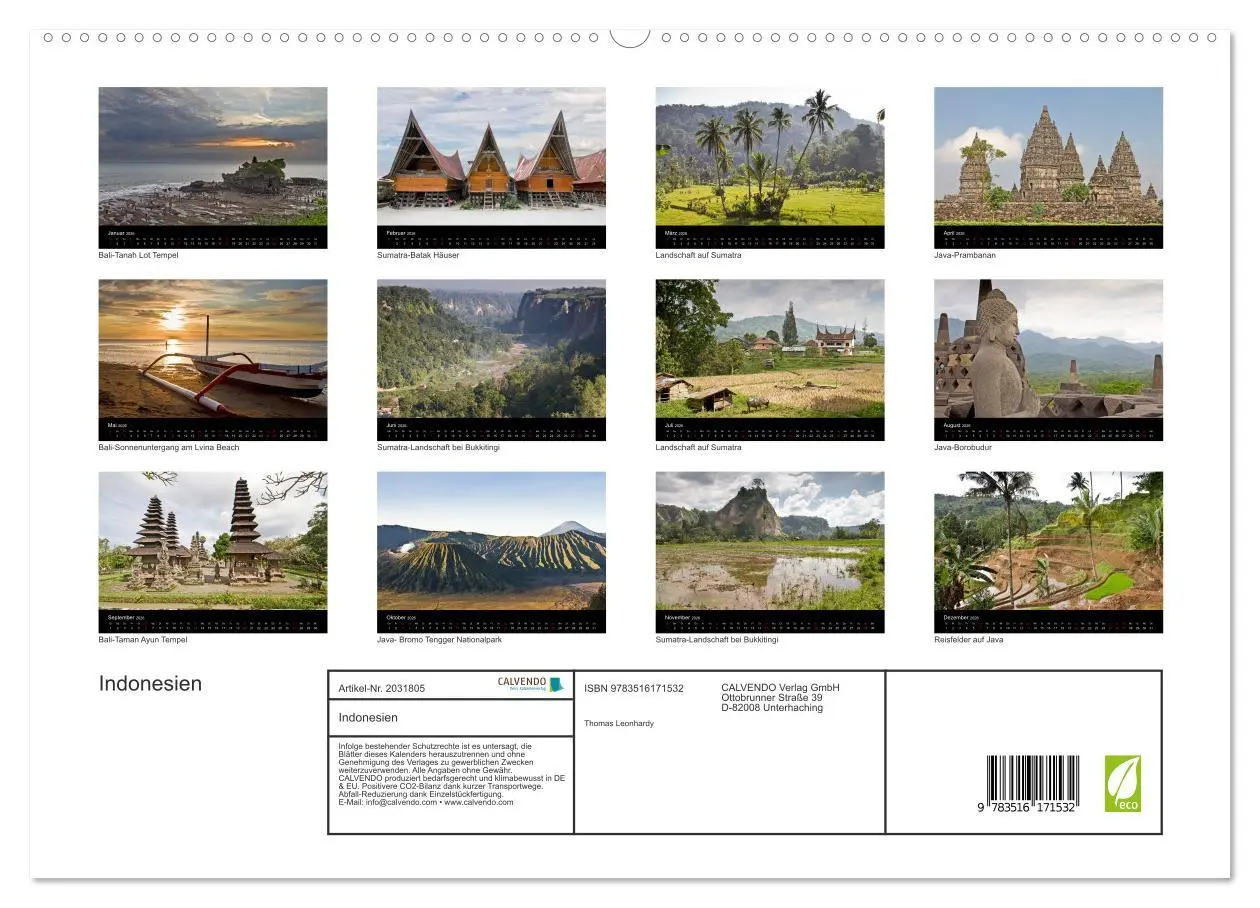The image size is (1260, 908).
Task: Open the Juni Bukittingi canyon photo
Action: [x=491, y=348]
